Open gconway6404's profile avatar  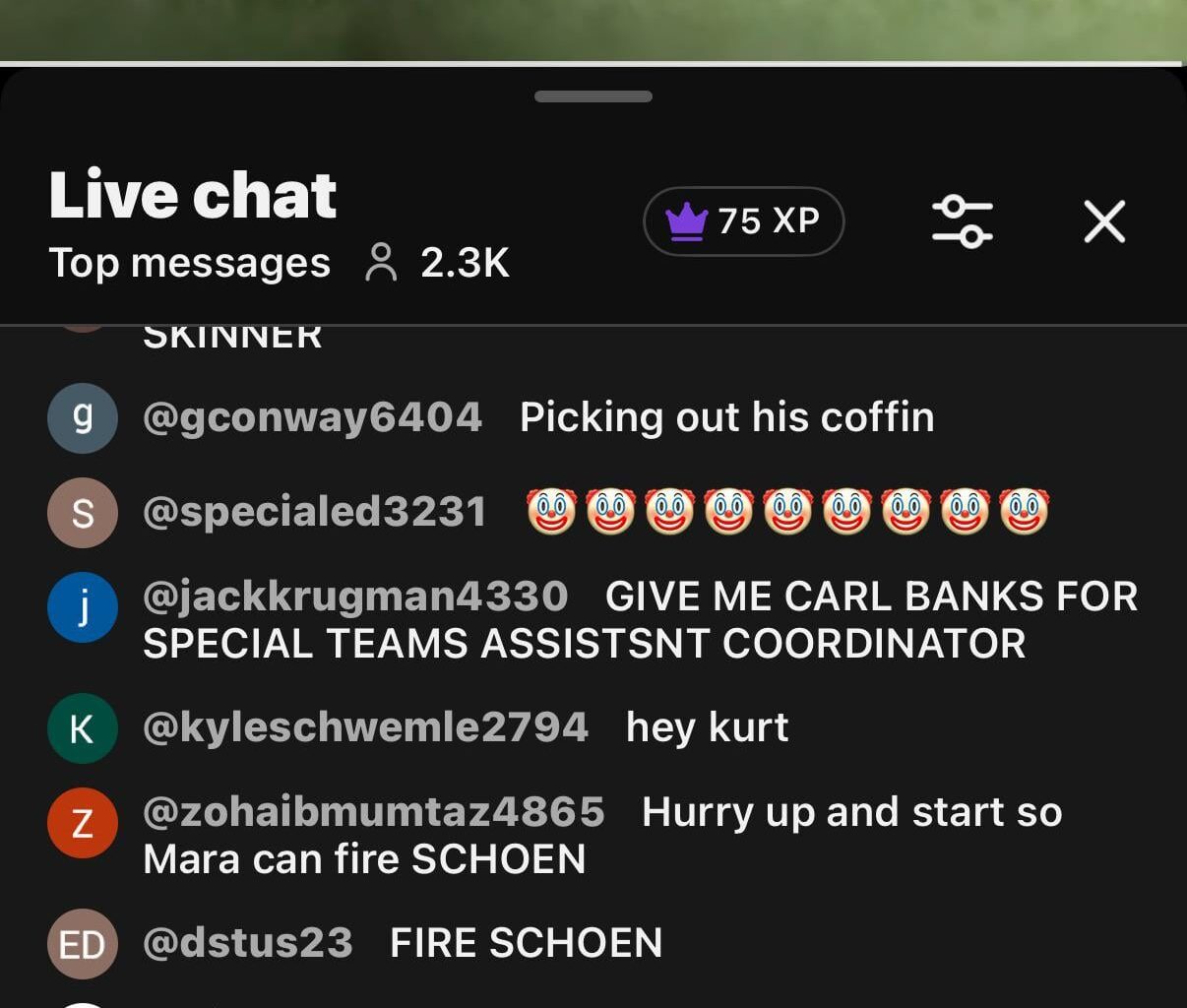(x=83, y=418)
